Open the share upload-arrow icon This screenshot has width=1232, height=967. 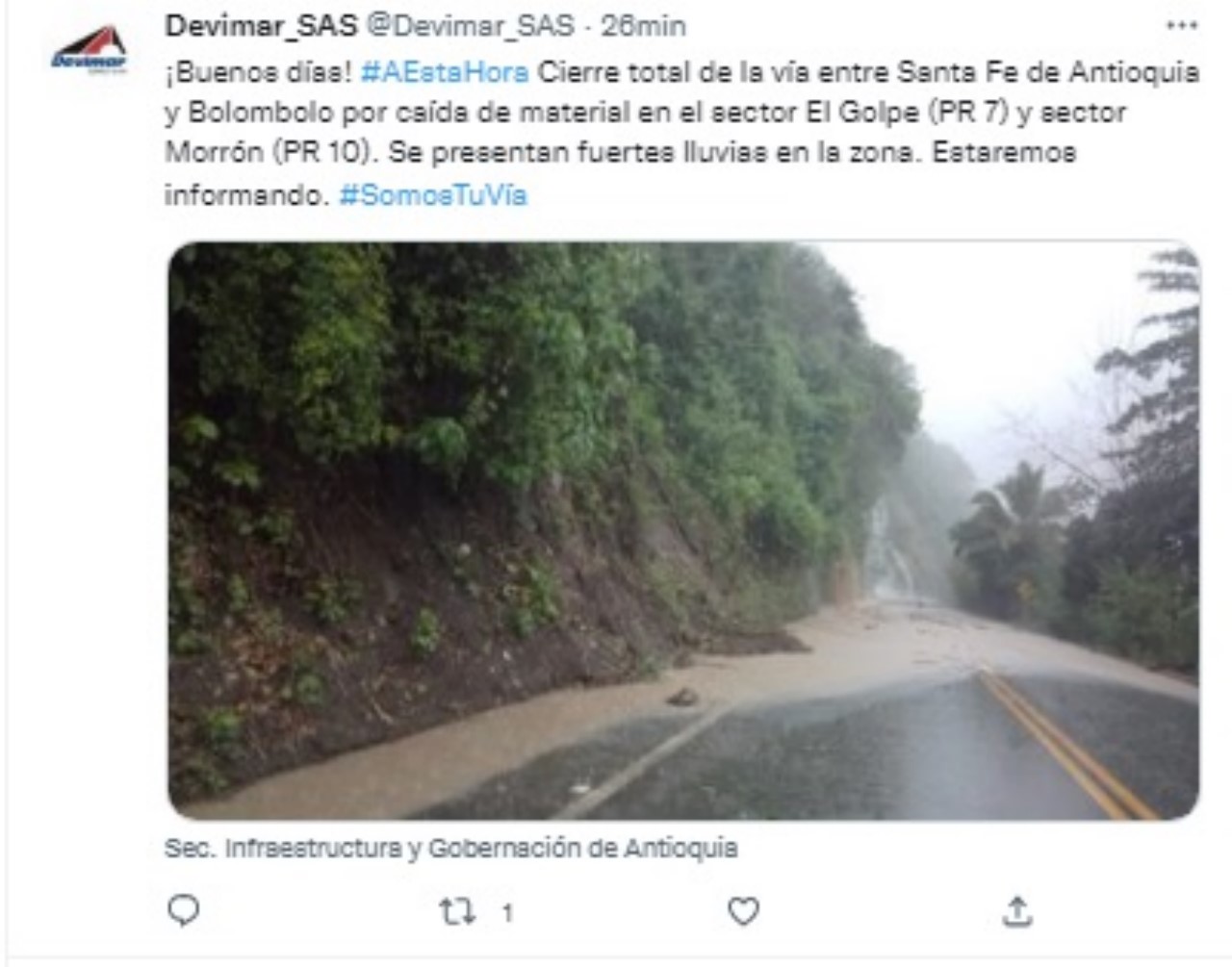[x=1017, y=910]
